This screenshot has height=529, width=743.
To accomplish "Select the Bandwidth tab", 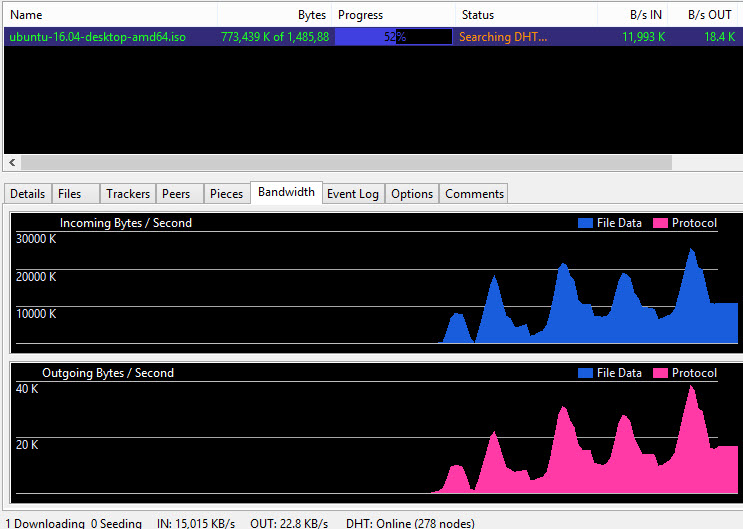I will tap(286, 192).
